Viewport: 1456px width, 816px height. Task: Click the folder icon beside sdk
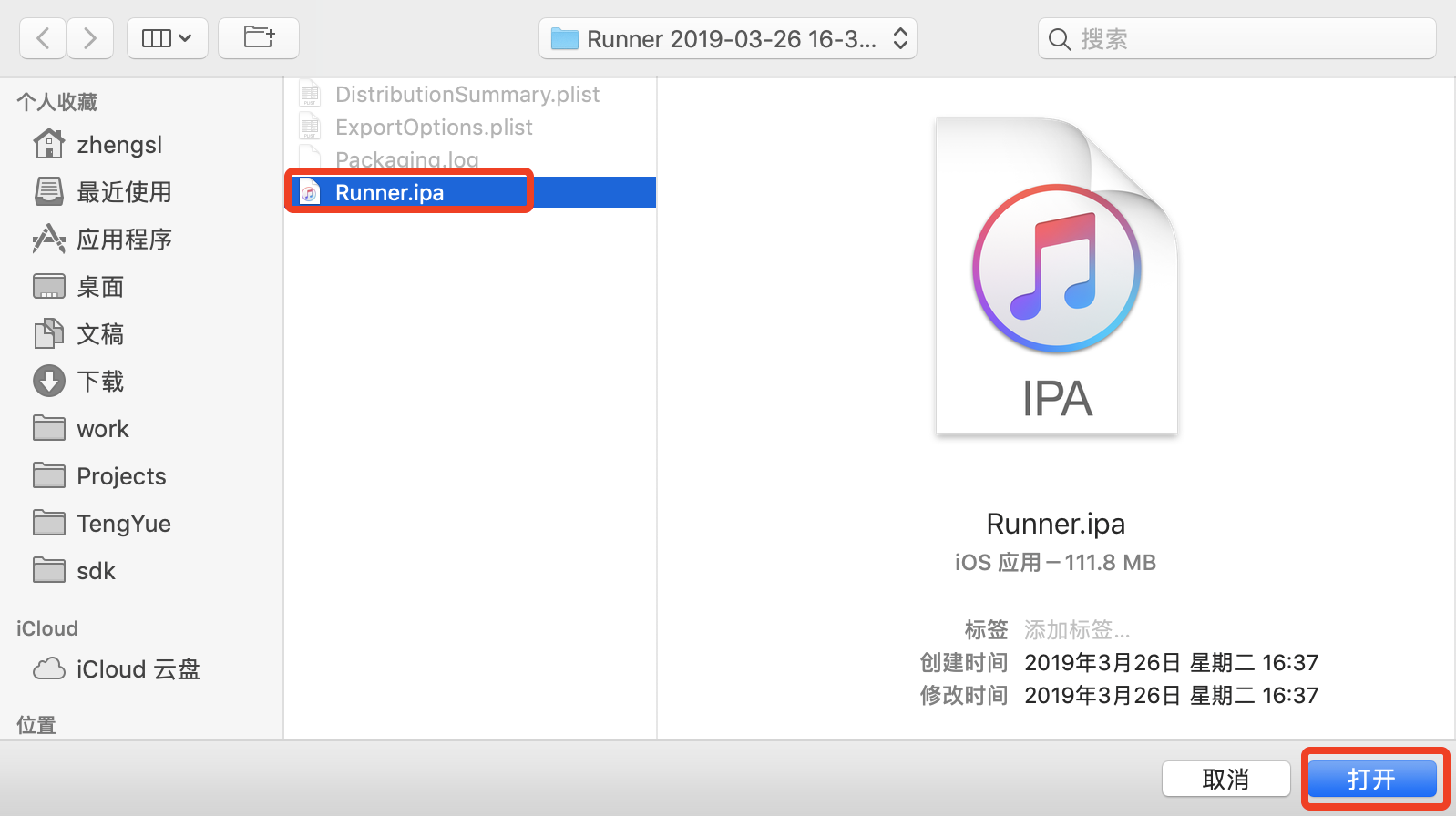tap(49, 569)
